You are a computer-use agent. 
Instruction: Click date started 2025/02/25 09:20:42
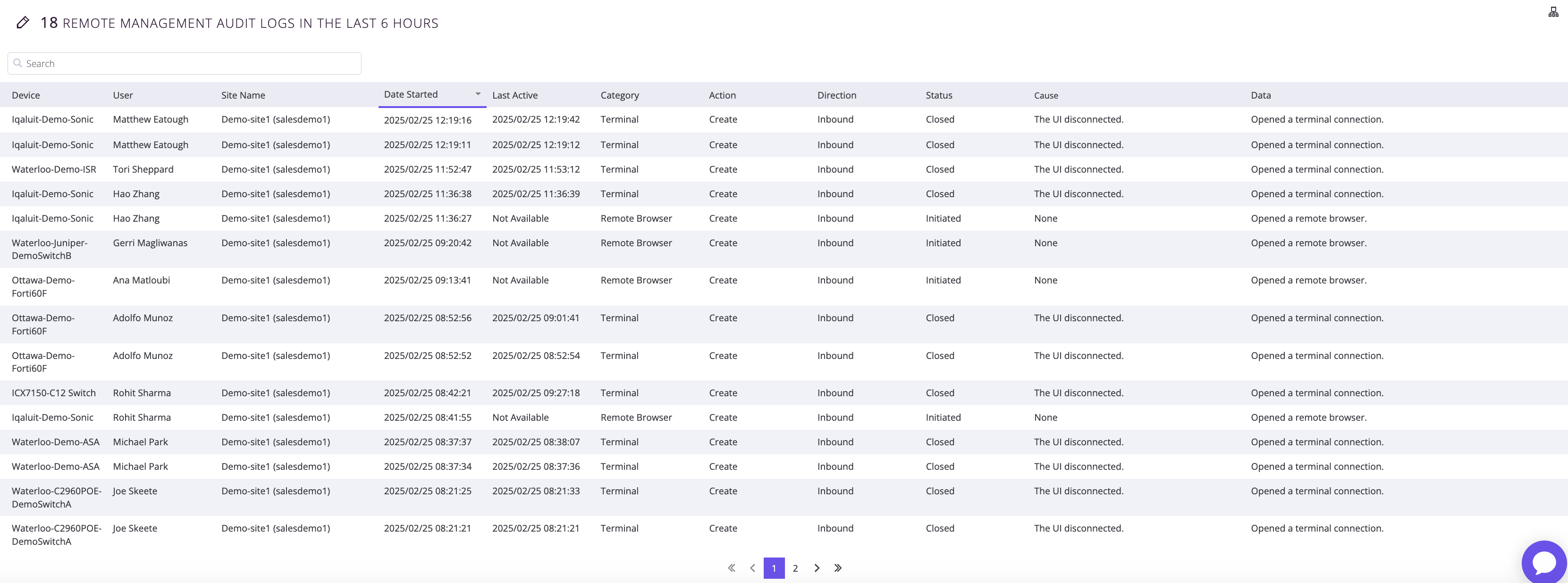(x=428, y=243)
